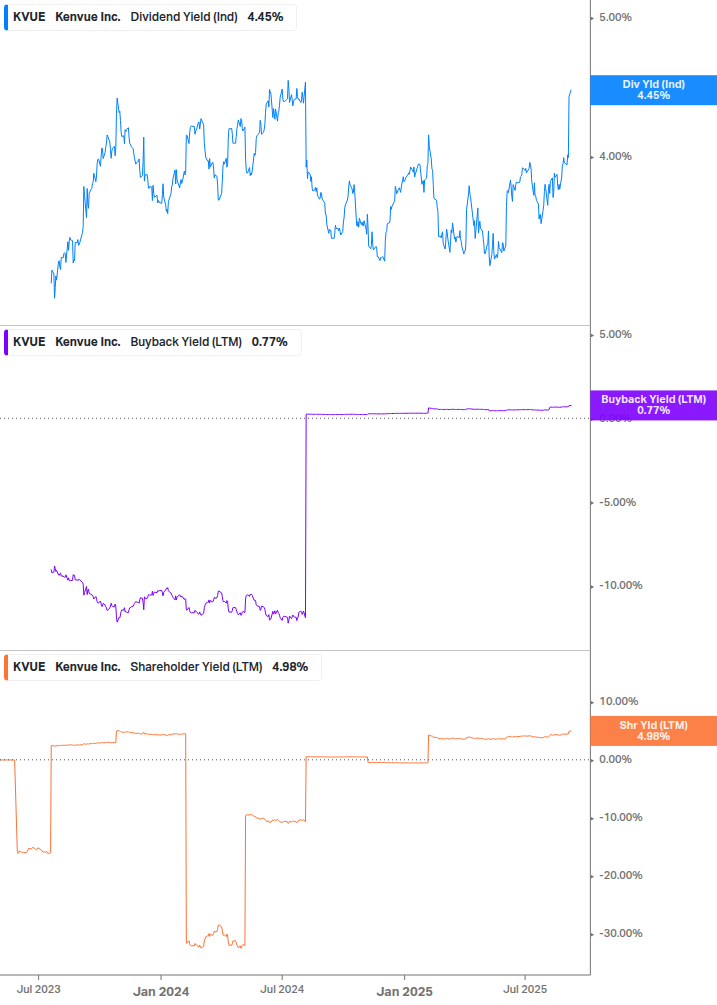
Task: Click the purple color bar beside Buyback Yield legend
Action: (x=6, y=342)
